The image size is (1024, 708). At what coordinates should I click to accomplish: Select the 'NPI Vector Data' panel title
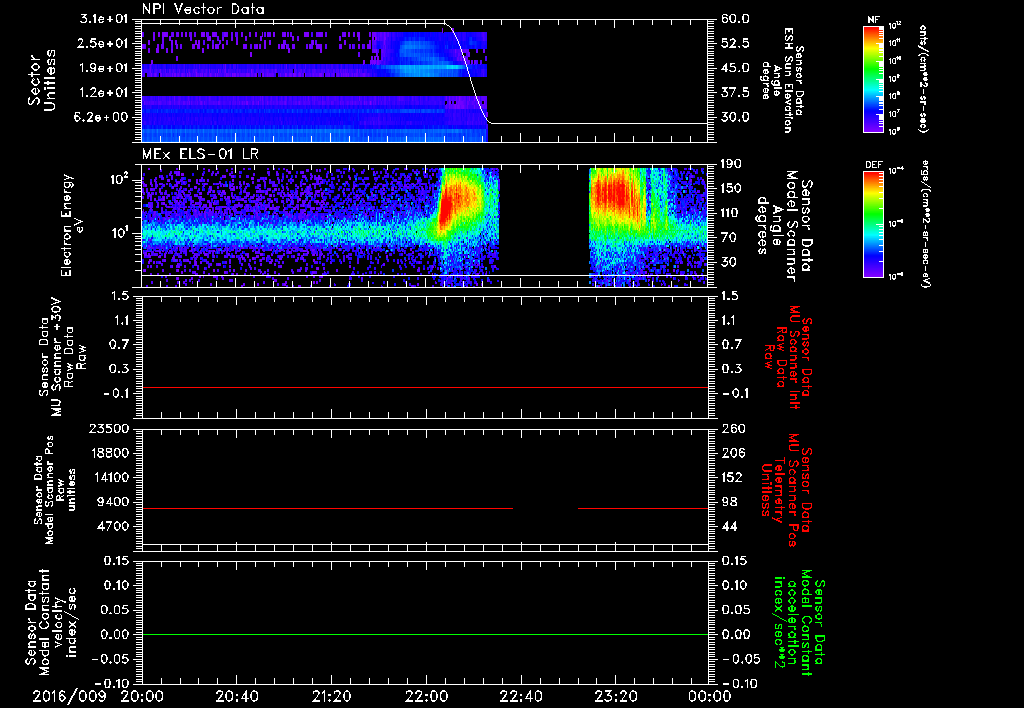(x=203, y=9)
